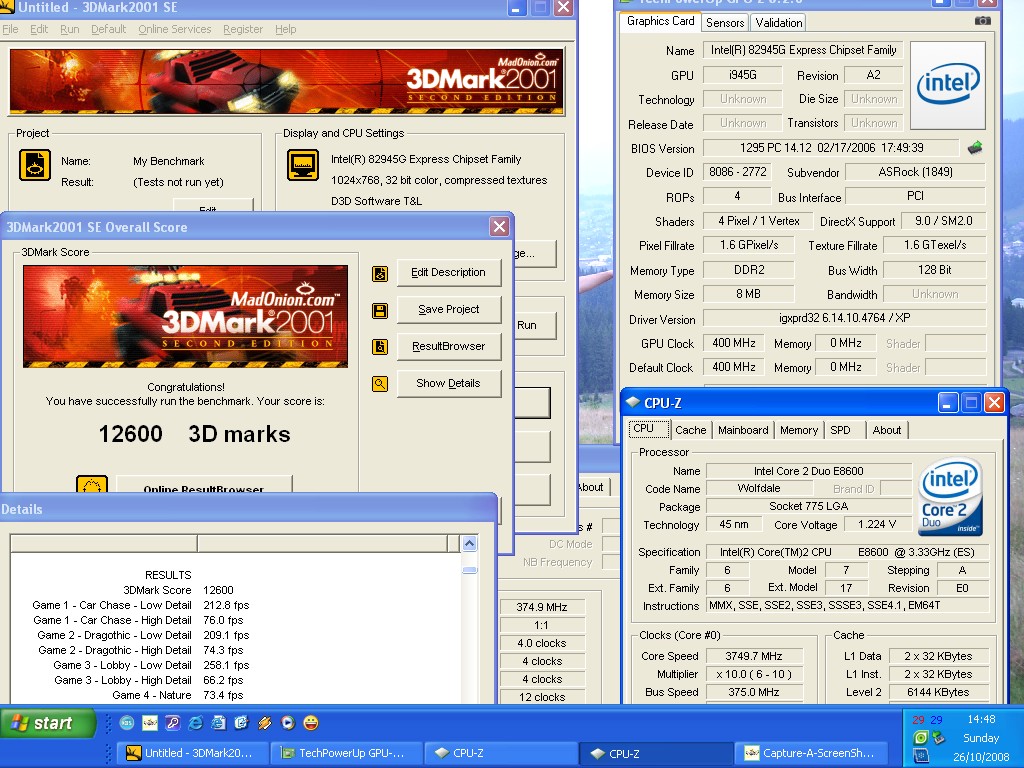Screen dimensions: 1024x768
Task: Click the Edit Description icon
Action: coord(379,273)
